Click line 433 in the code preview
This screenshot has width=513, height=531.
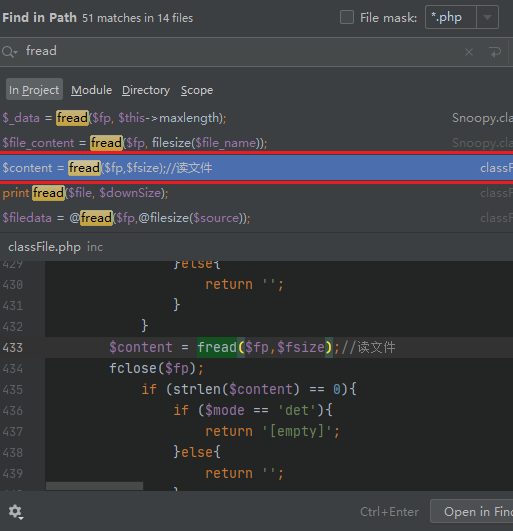click(256, 347)
